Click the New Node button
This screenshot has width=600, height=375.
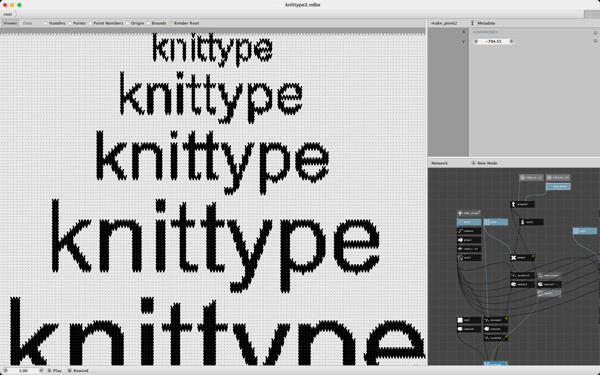484,163
